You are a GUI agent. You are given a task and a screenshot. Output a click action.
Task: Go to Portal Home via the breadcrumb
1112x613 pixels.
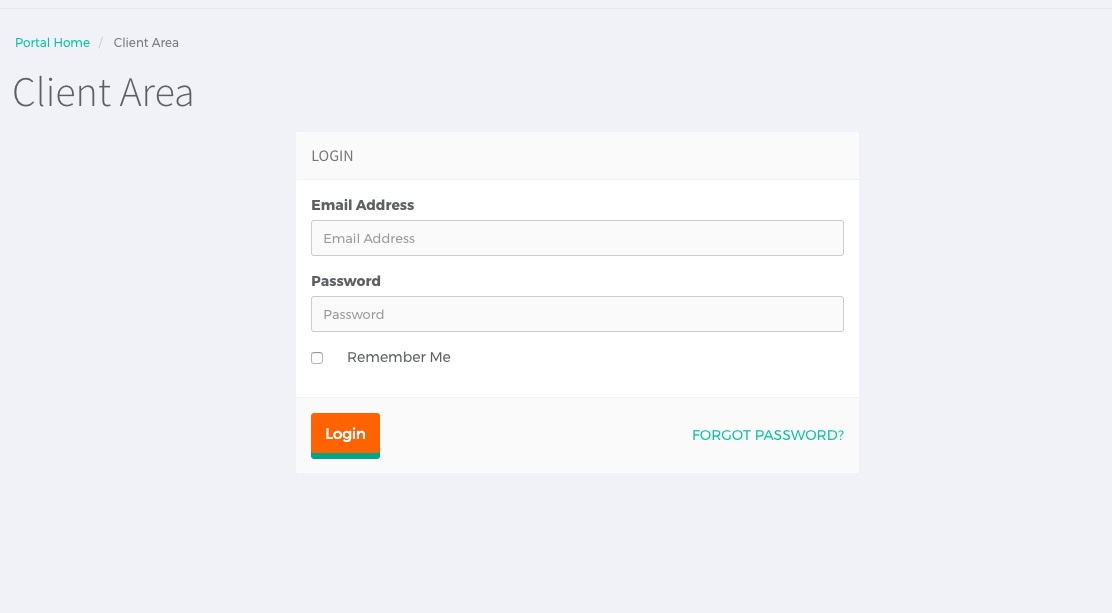(x=52, y=43)
